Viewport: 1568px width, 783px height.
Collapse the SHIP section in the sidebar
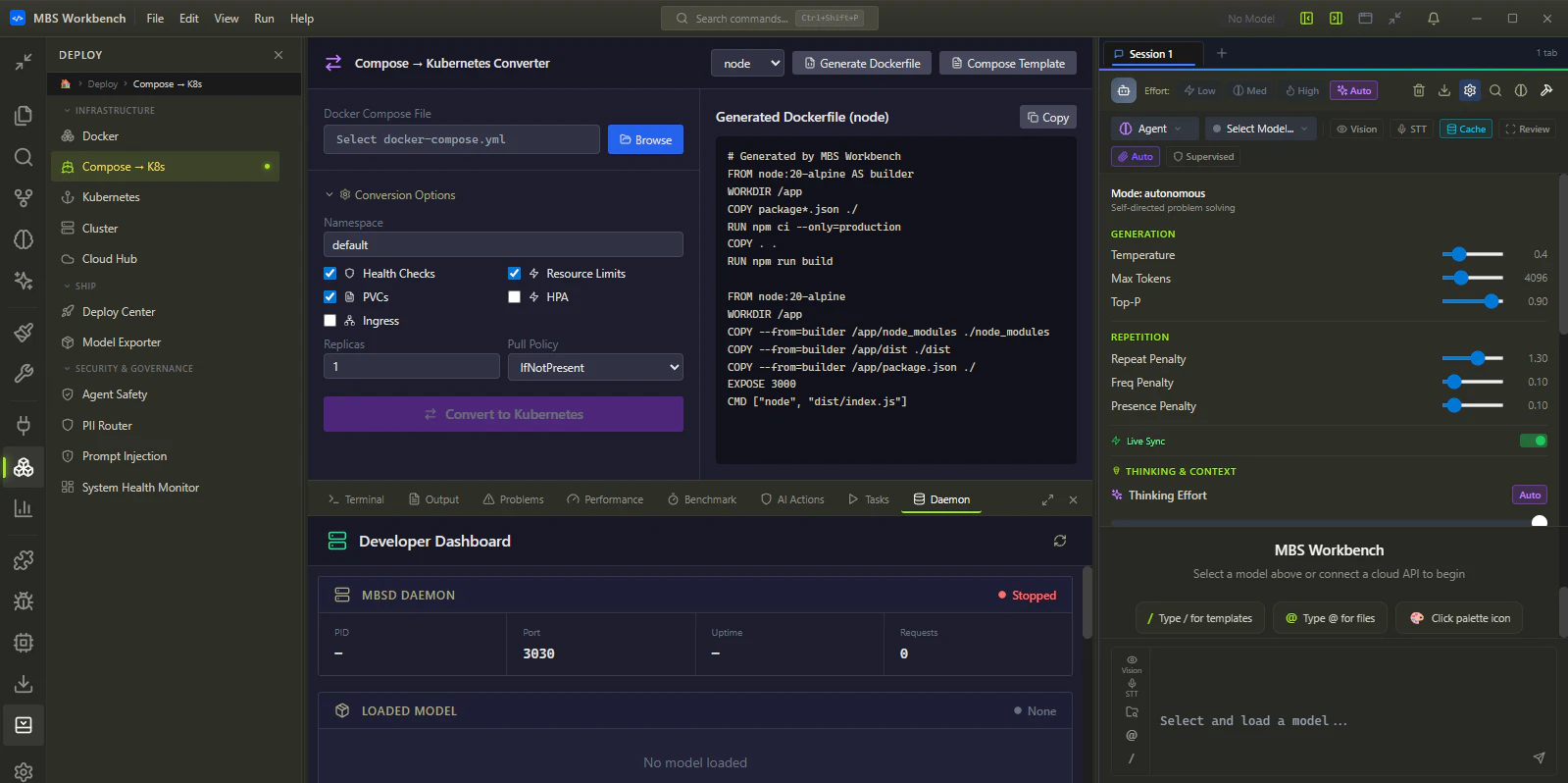(79, 287)
